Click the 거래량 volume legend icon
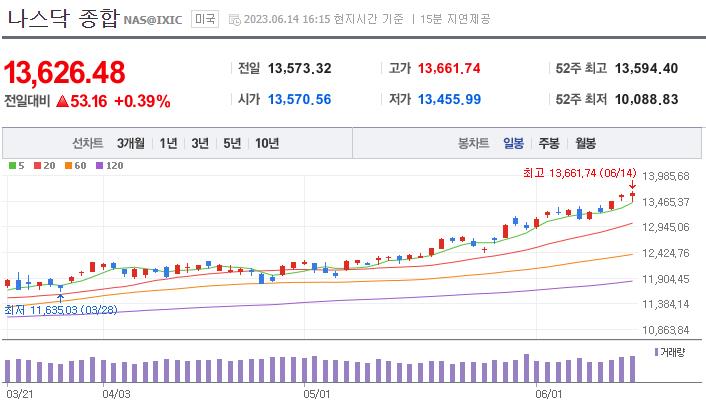 [x=656, y=352]
